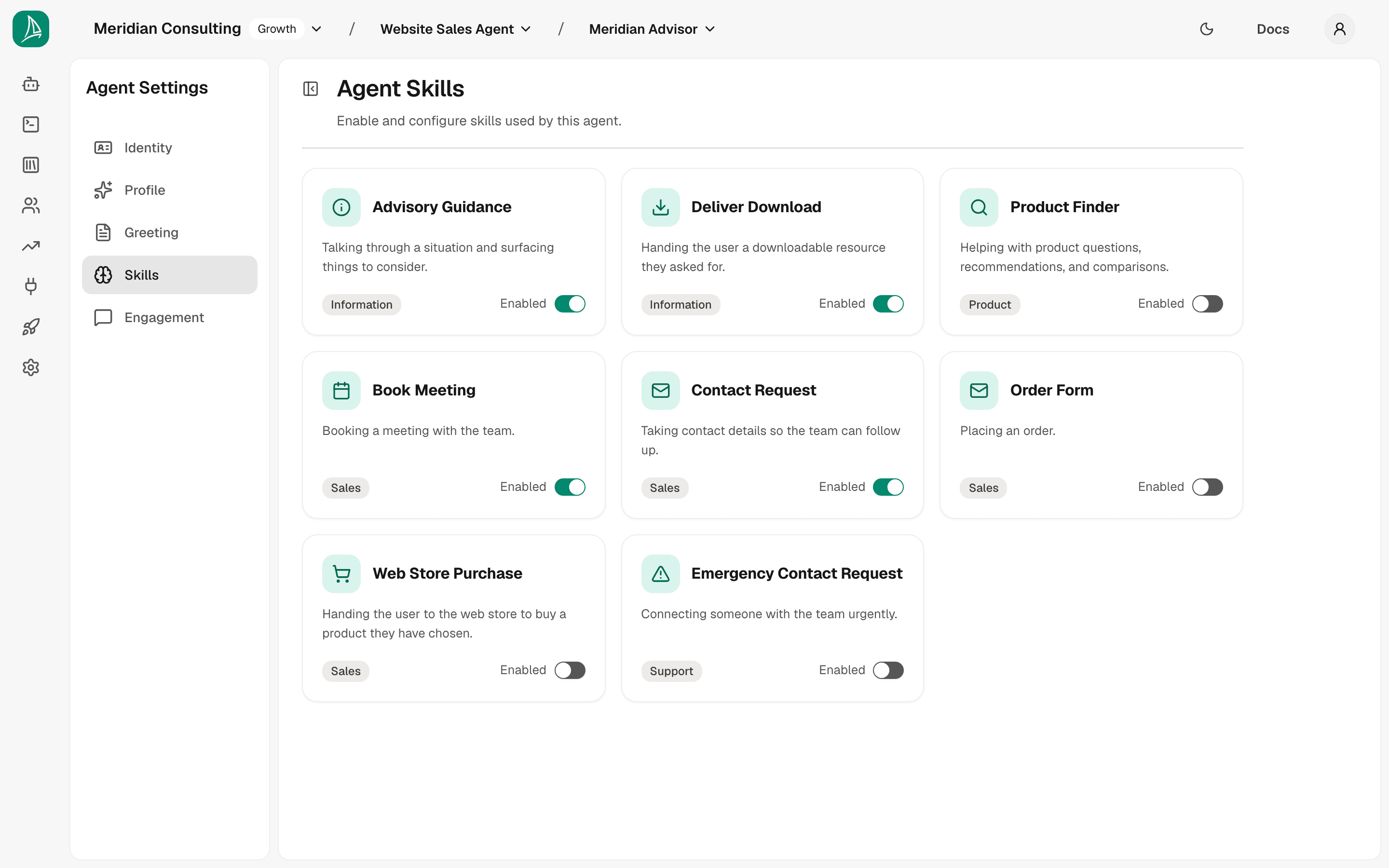Disable the Advisory Guidance skill toggle
Screen dimensions: 1389x868
tap(570, 304)
